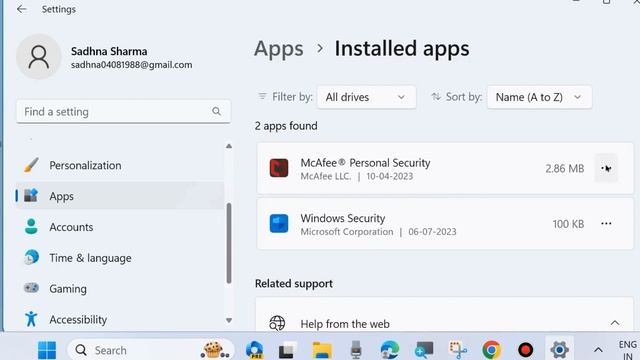Open the All drives filter dropdown
This screenshot has width=640, height=360.
click(x=367, y=97)
